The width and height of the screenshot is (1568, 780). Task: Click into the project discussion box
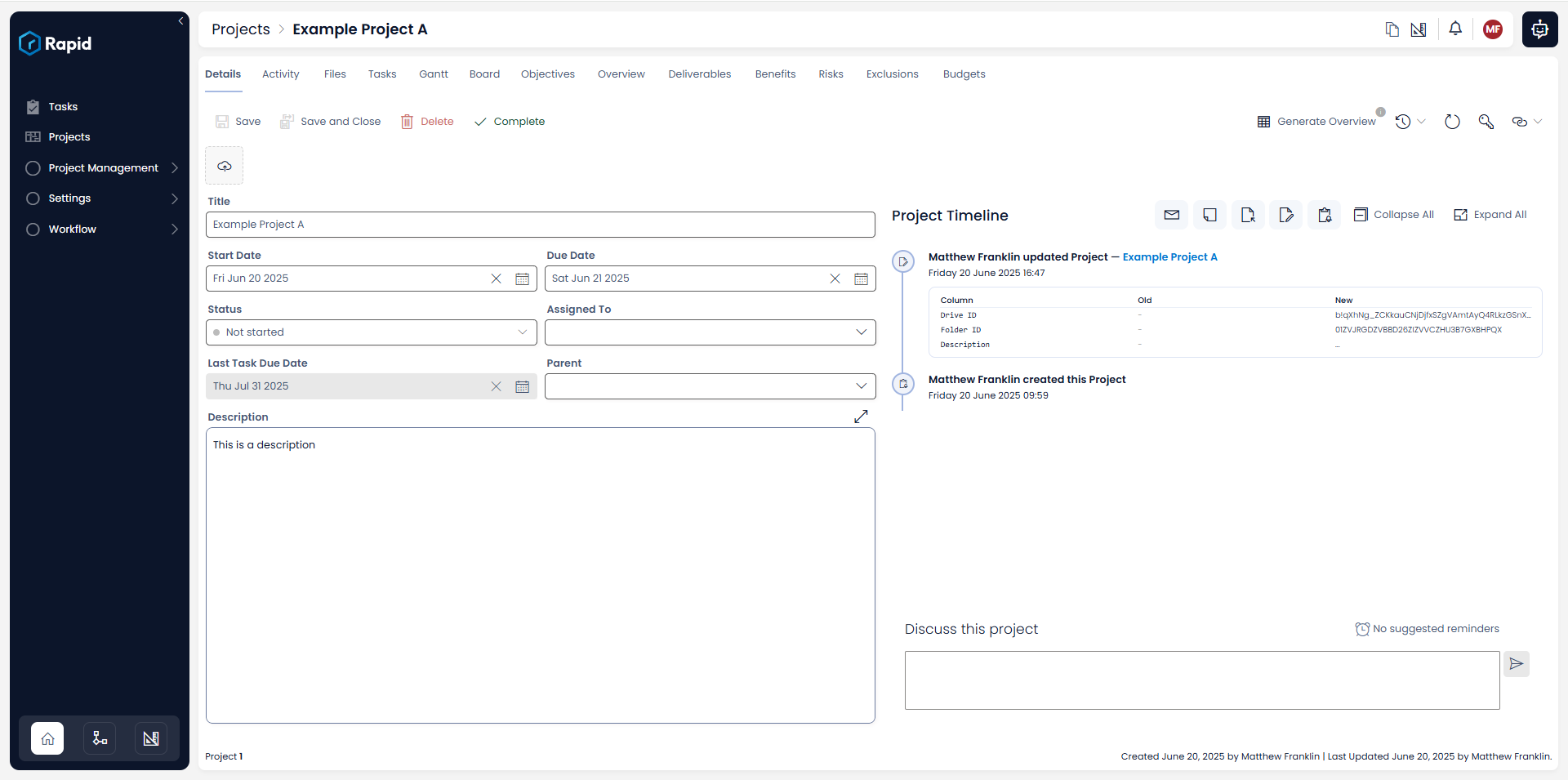(x=1202, y=680)
